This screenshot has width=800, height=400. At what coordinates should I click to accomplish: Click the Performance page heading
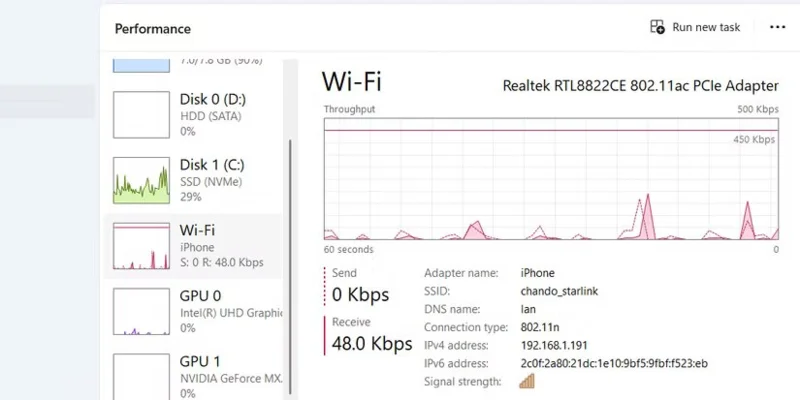pyautogui.click(x=152, y=29)
